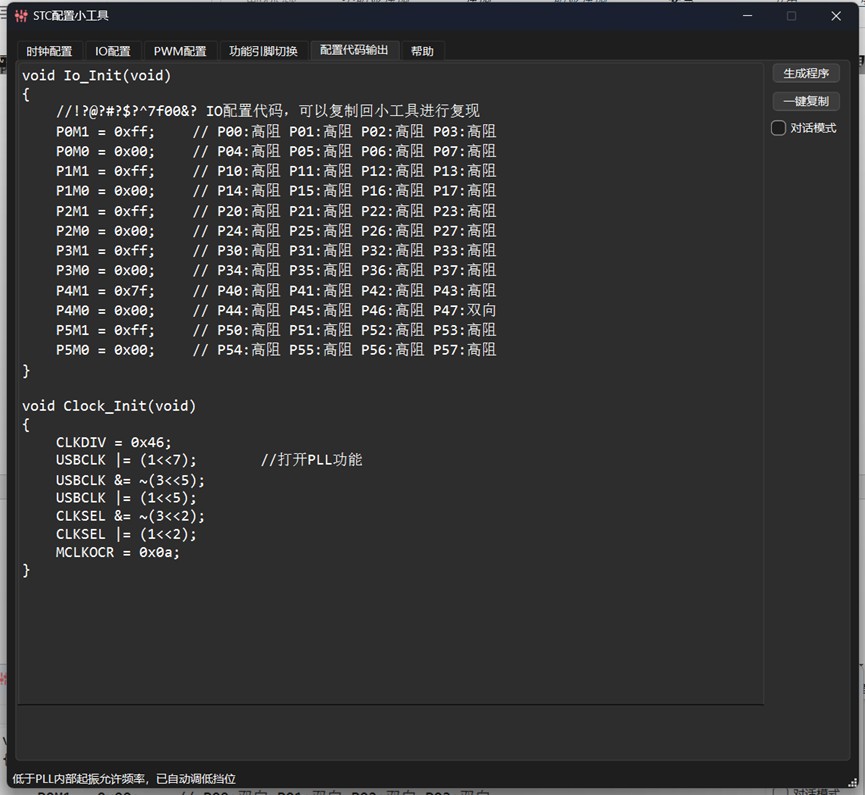The width and height of the screenshot is (865, 795).
Task: Click the maximize window button
Action: point(792,16)
